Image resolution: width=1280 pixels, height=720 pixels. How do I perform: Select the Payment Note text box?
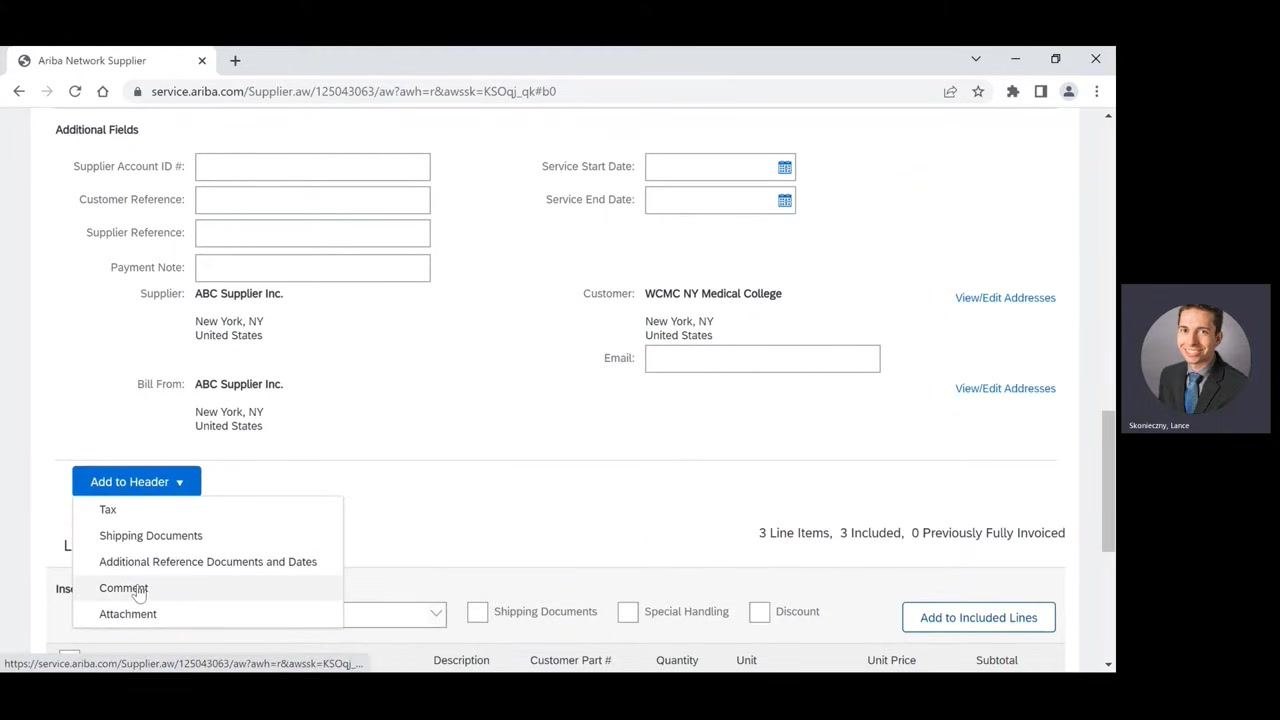point(313,268)
